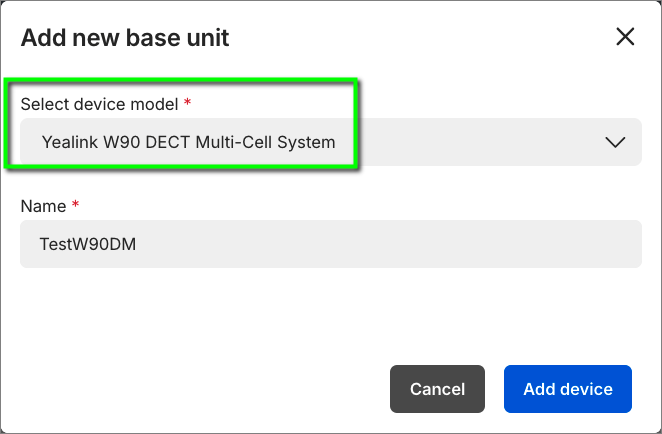Image resolution: width=662 pixels, height=434 pixels.
Task: Close the Add new base unit dialog
Action: pyautogui.click(x=625, y=37)
